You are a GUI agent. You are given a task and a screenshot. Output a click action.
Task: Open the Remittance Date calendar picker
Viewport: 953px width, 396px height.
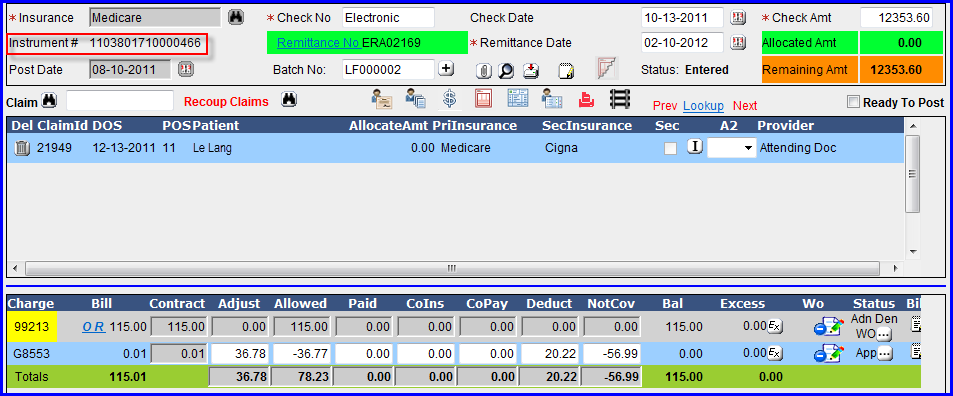pyautogui.click(x=738, y=43)
